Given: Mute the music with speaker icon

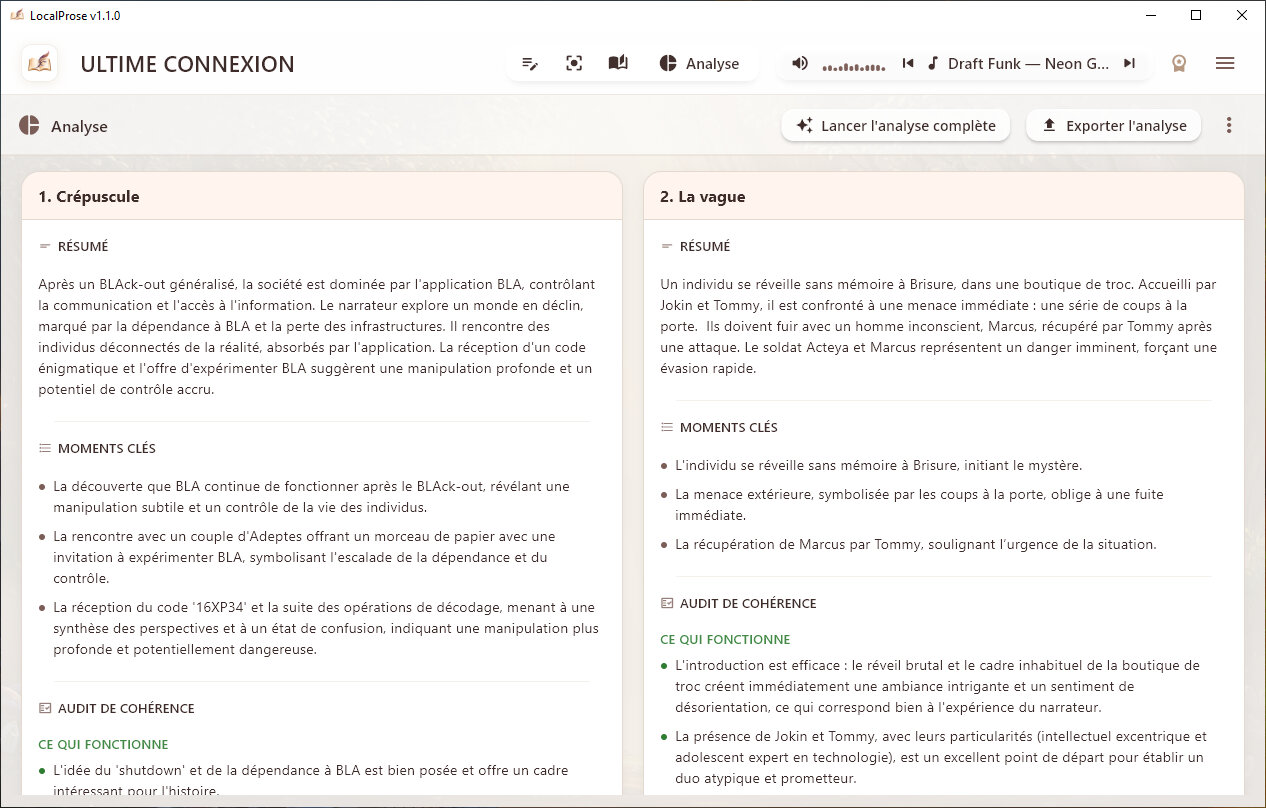Looking at the screenshot, I should tap(800, 64).
